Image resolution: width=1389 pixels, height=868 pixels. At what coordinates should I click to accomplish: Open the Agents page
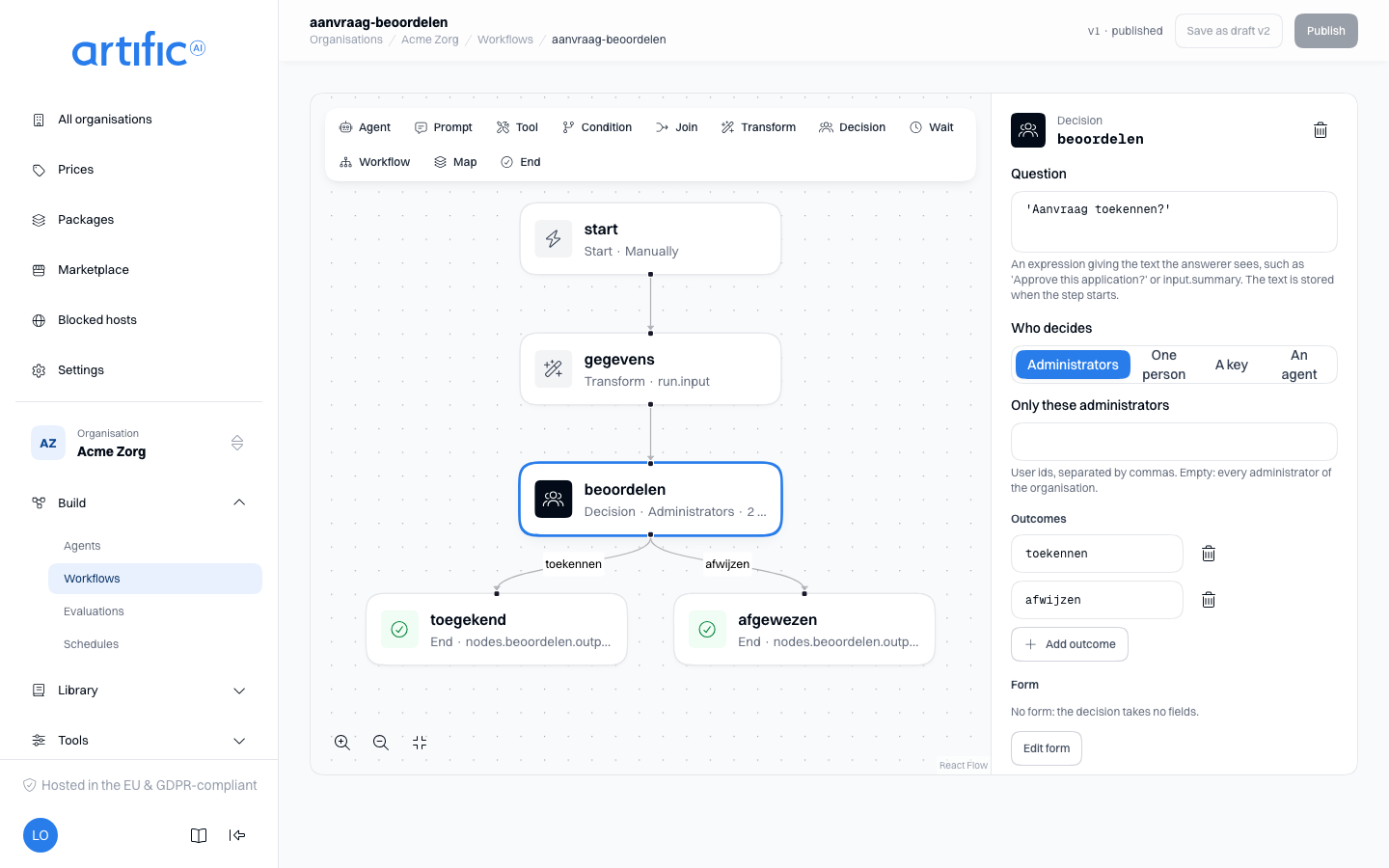(155, 546)
